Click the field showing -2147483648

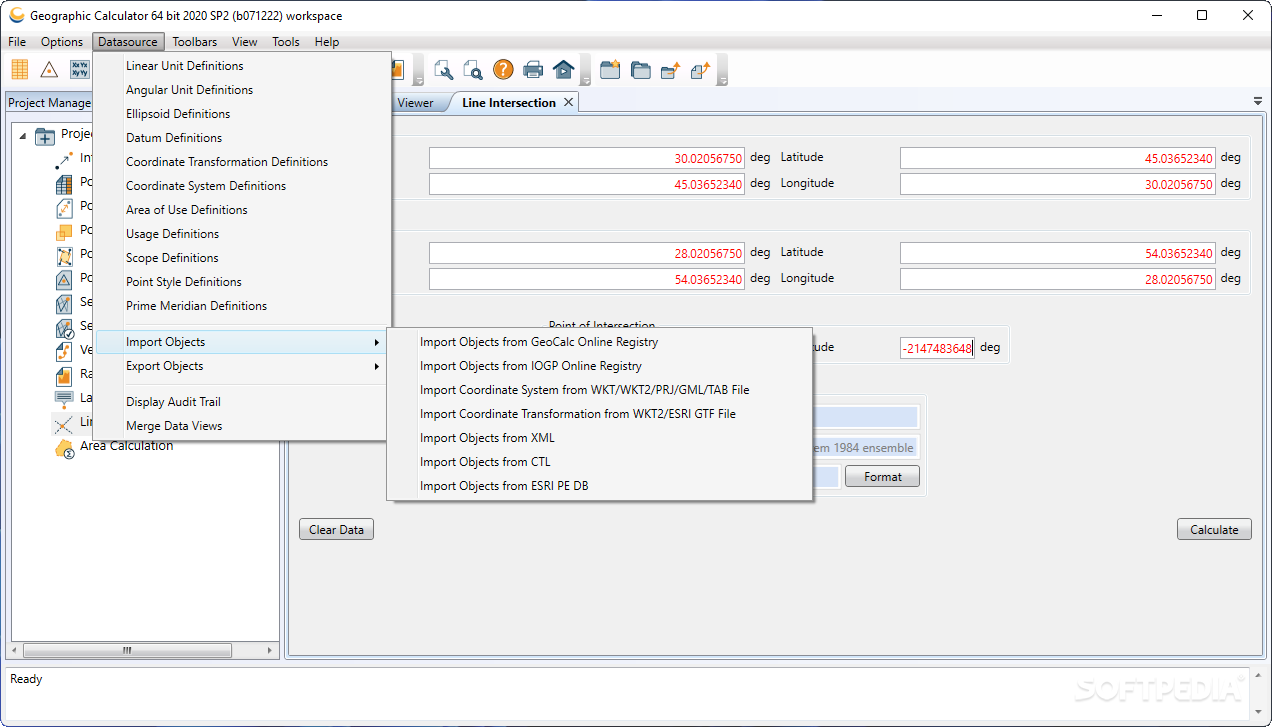point(937,348)
